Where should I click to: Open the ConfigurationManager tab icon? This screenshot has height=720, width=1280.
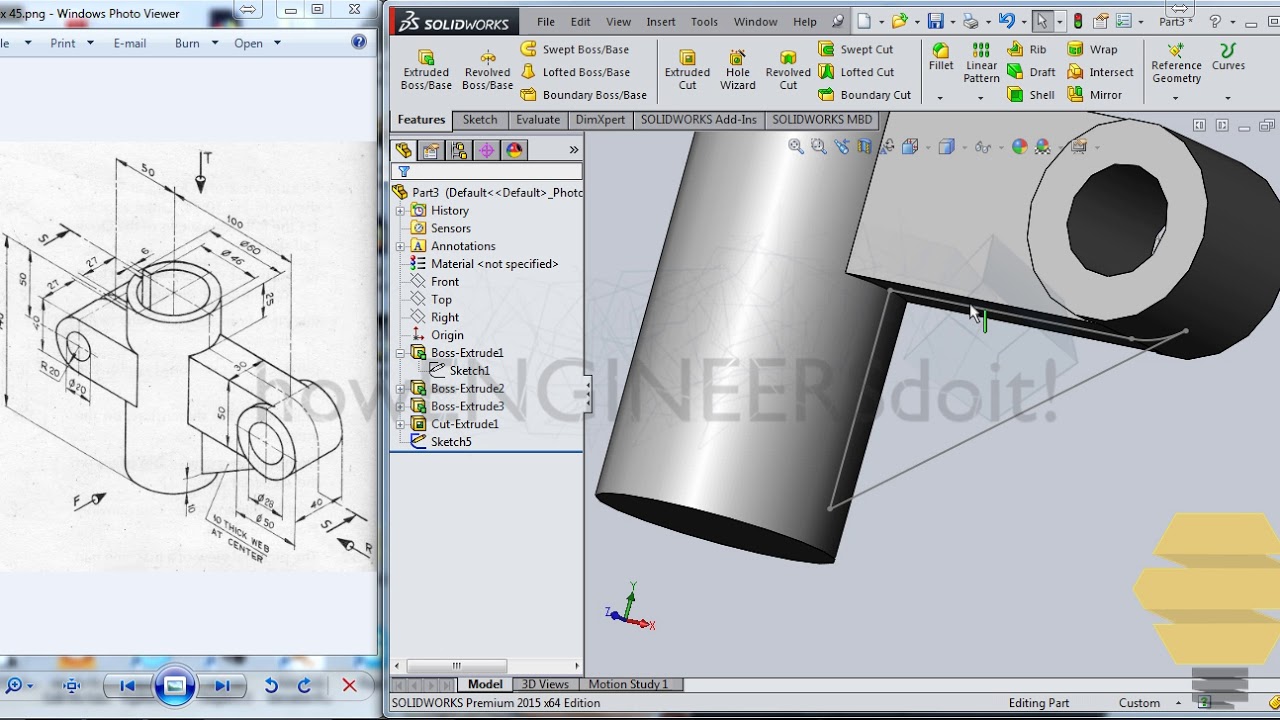coord(459,150)
